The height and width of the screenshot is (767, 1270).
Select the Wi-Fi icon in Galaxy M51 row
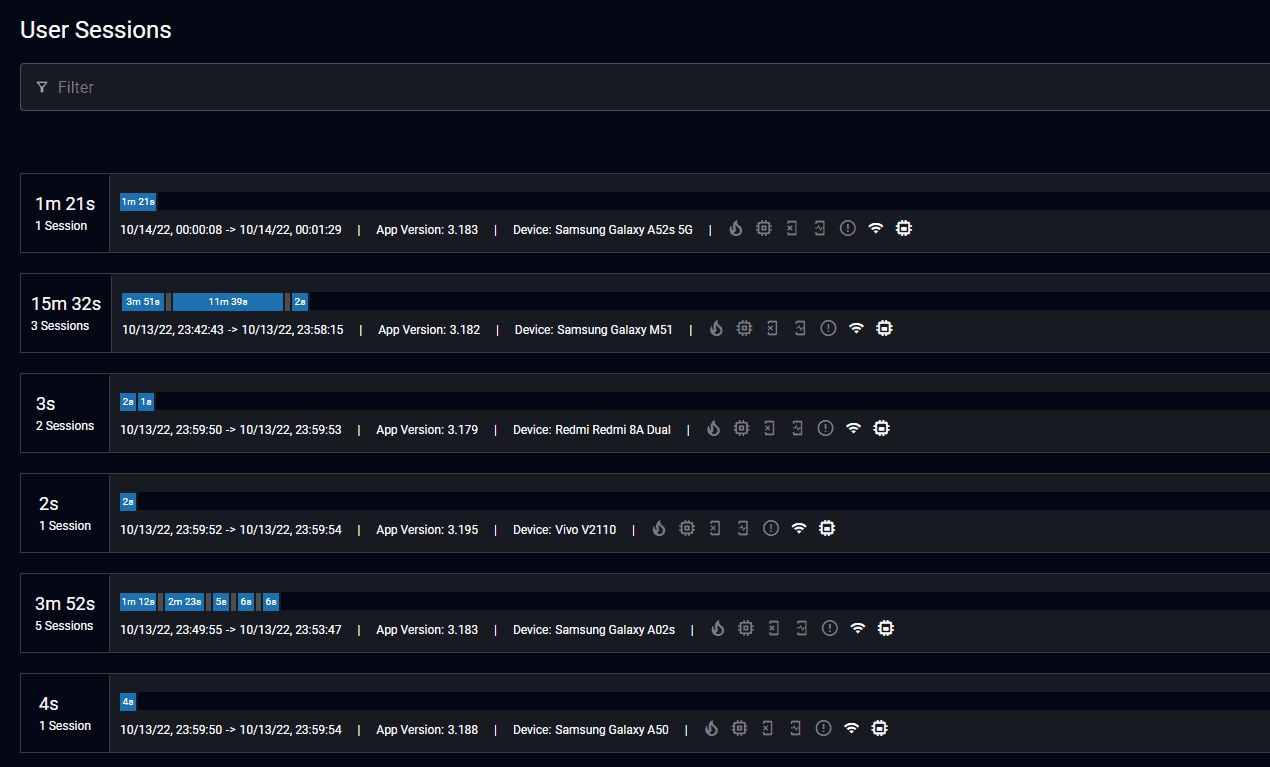[x=856, y=328]
